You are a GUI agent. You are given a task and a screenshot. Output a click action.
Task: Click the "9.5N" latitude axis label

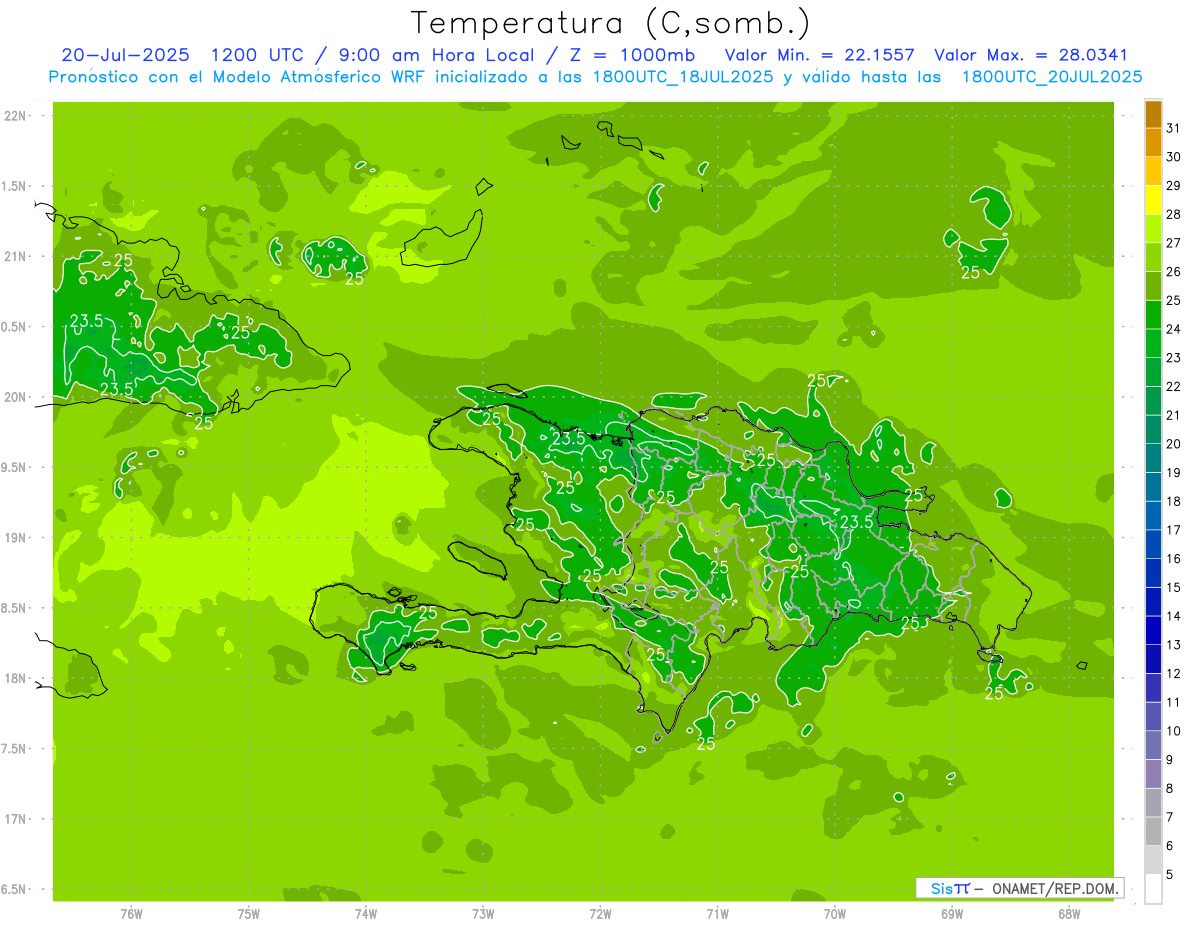tap(15, 468)
